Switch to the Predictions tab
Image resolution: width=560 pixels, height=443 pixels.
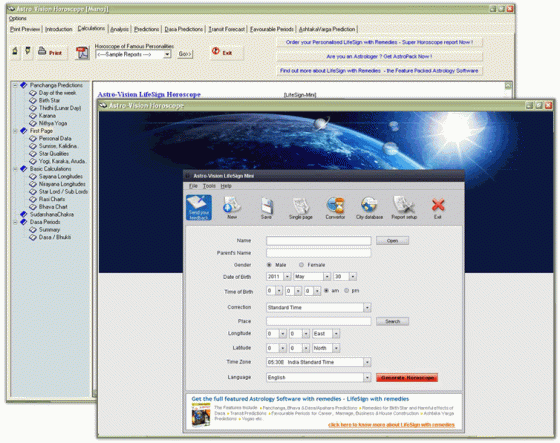point(146,29)
